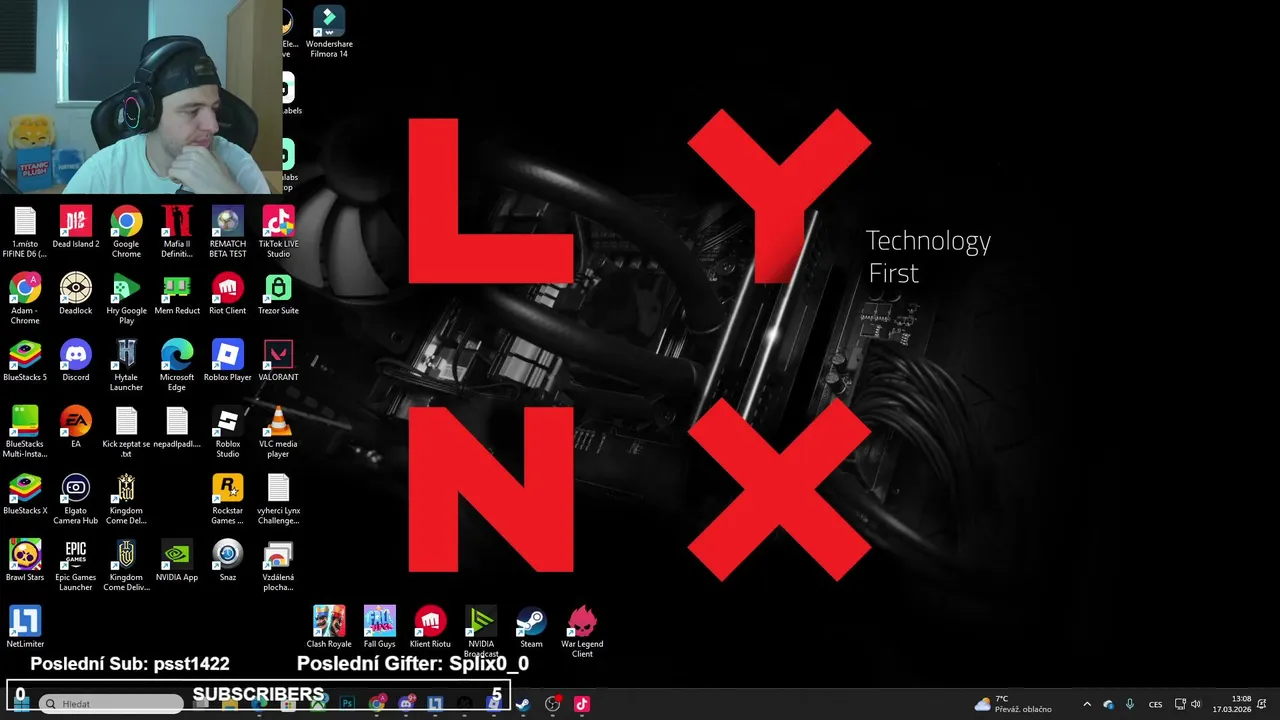Launch the Brawl Stars desktop icon

[25, 561]
